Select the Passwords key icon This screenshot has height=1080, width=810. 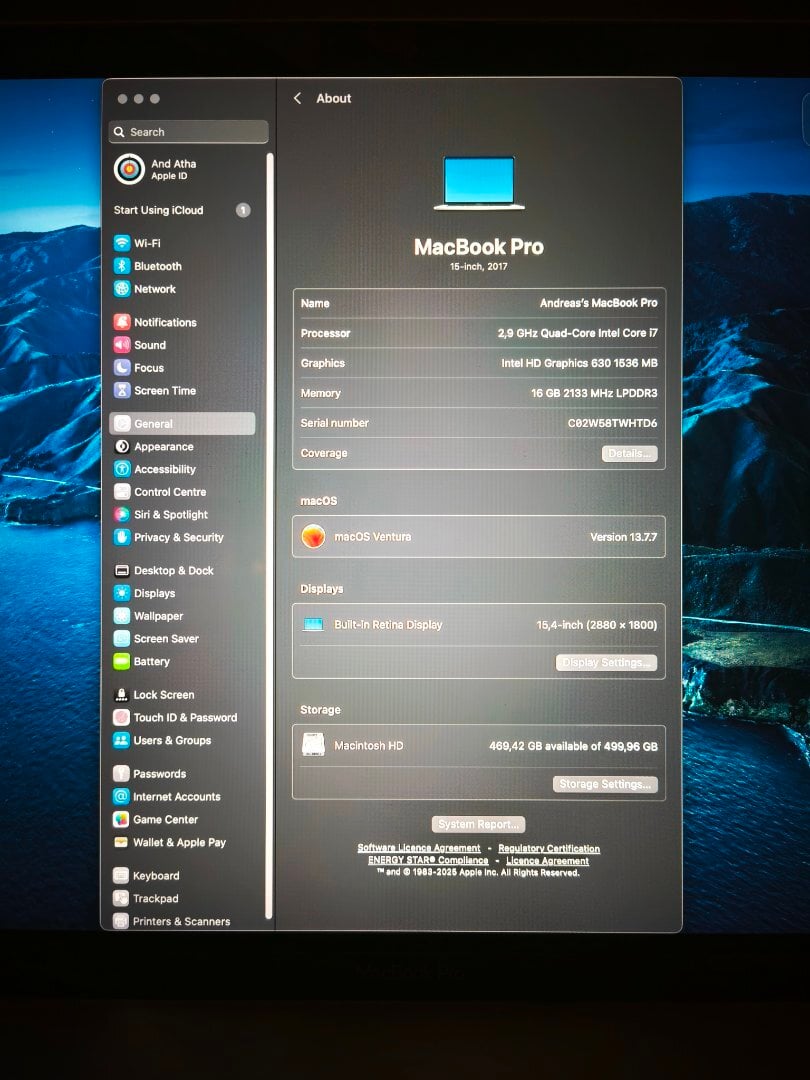point(121,773)
